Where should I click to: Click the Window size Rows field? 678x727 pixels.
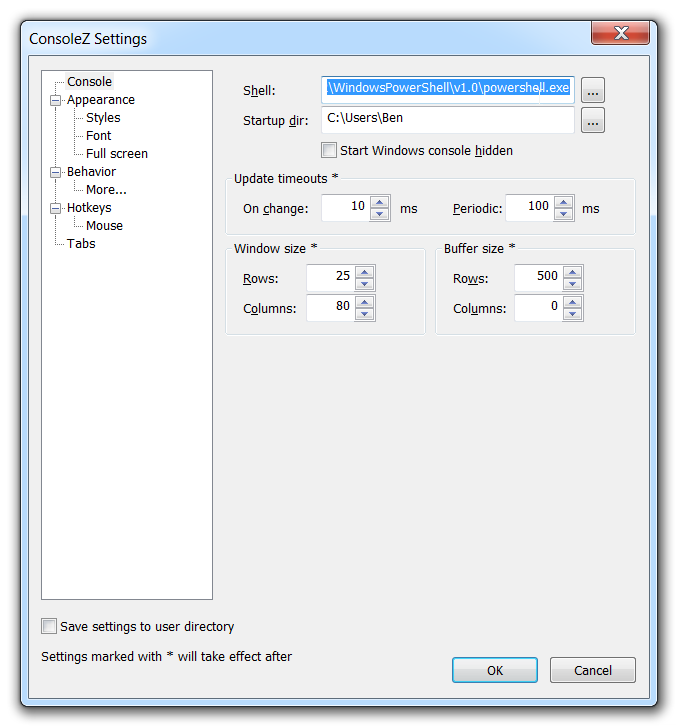(331, 278)
